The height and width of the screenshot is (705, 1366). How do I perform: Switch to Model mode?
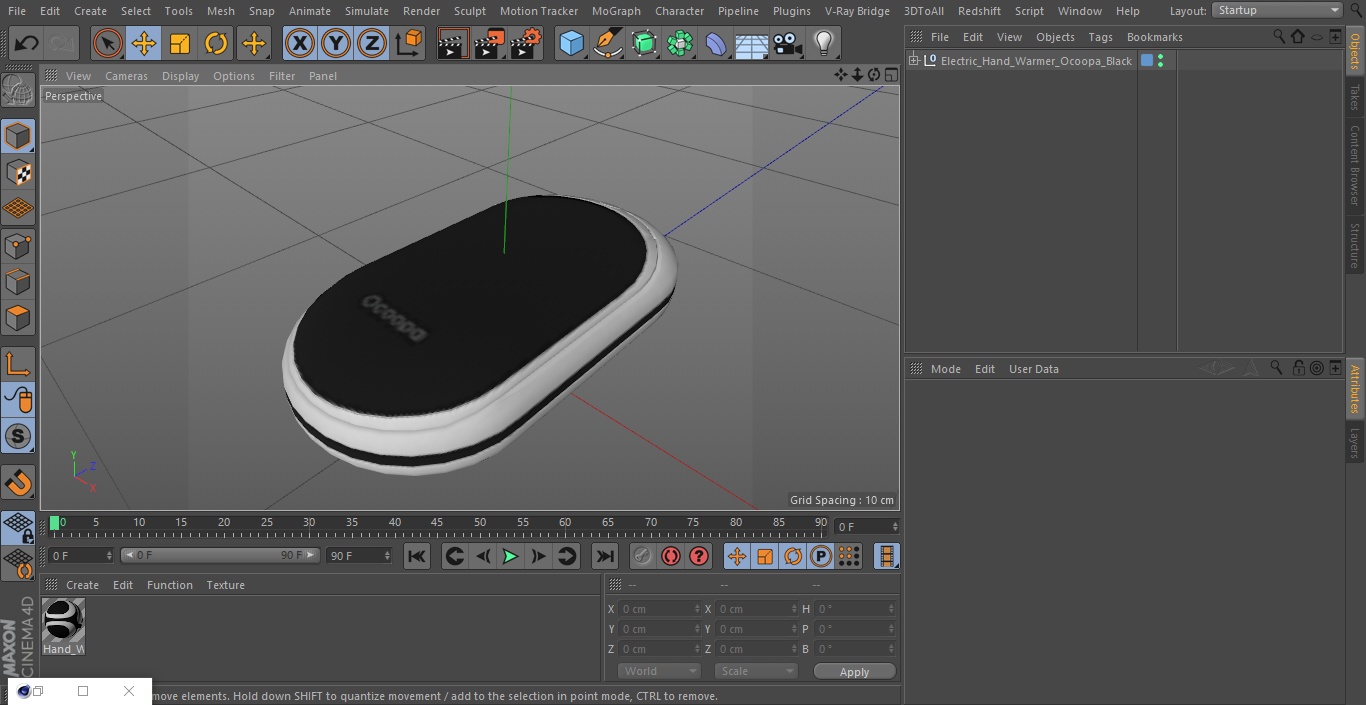coord(18,136)
